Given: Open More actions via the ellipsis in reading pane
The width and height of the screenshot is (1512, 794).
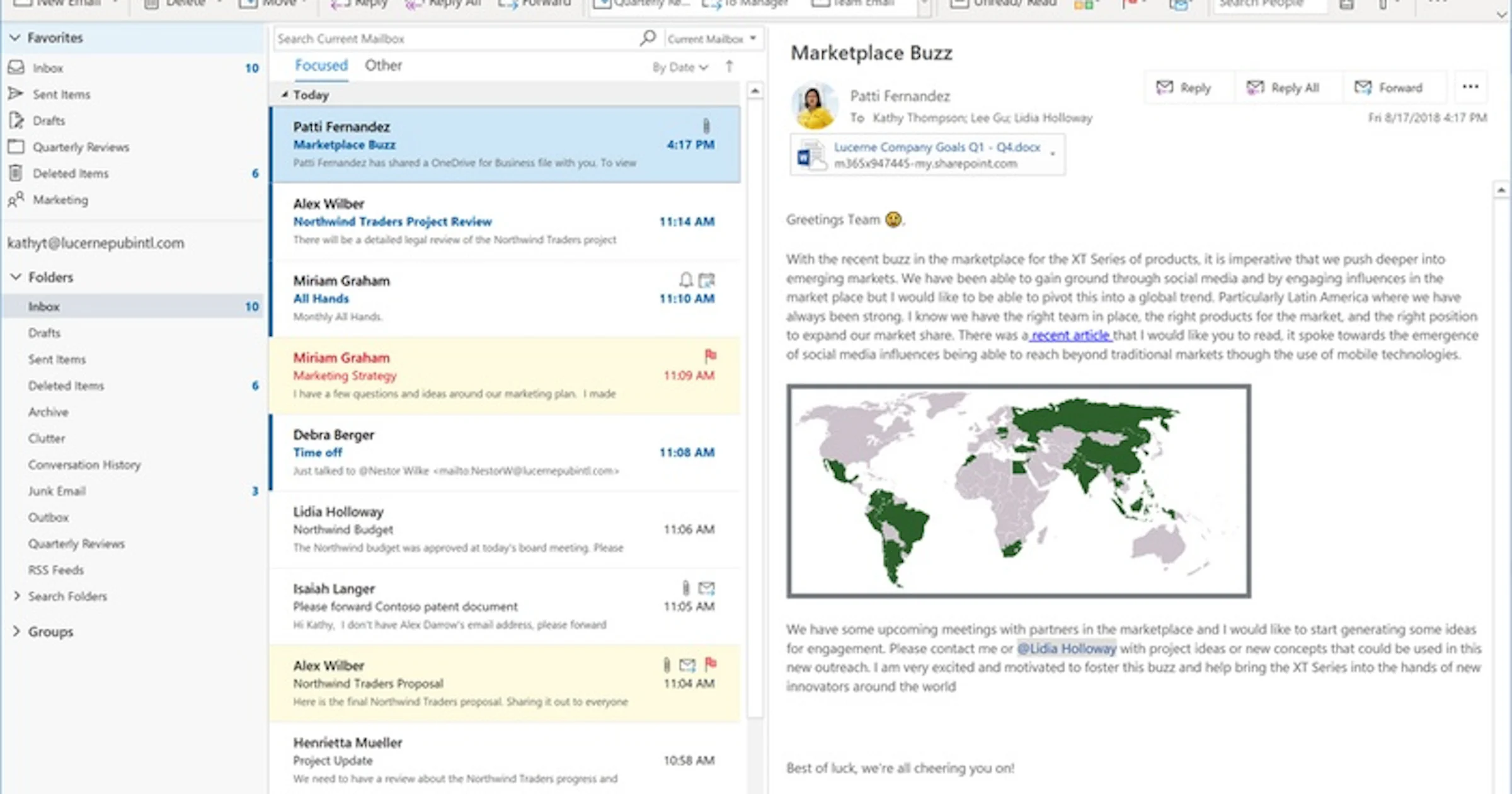Looking at the screenshot, I should click(x=1470, y=88).
